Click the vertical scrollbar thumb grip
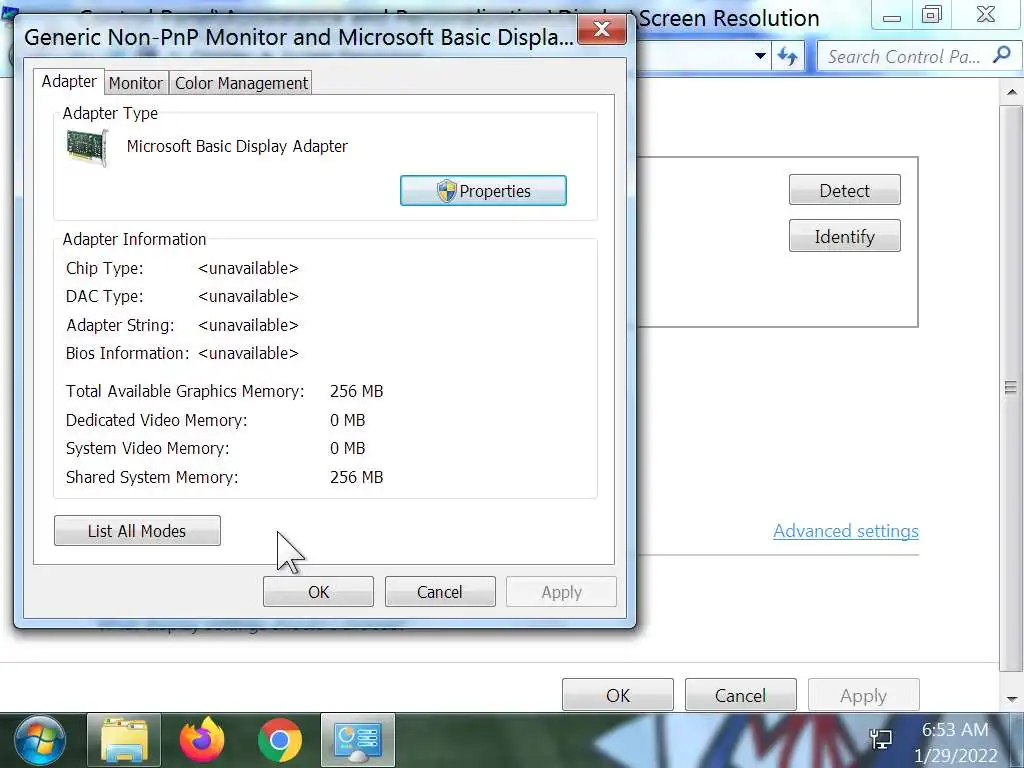1024x768 pixels. pyautogui.click(x=1010, y=388)
